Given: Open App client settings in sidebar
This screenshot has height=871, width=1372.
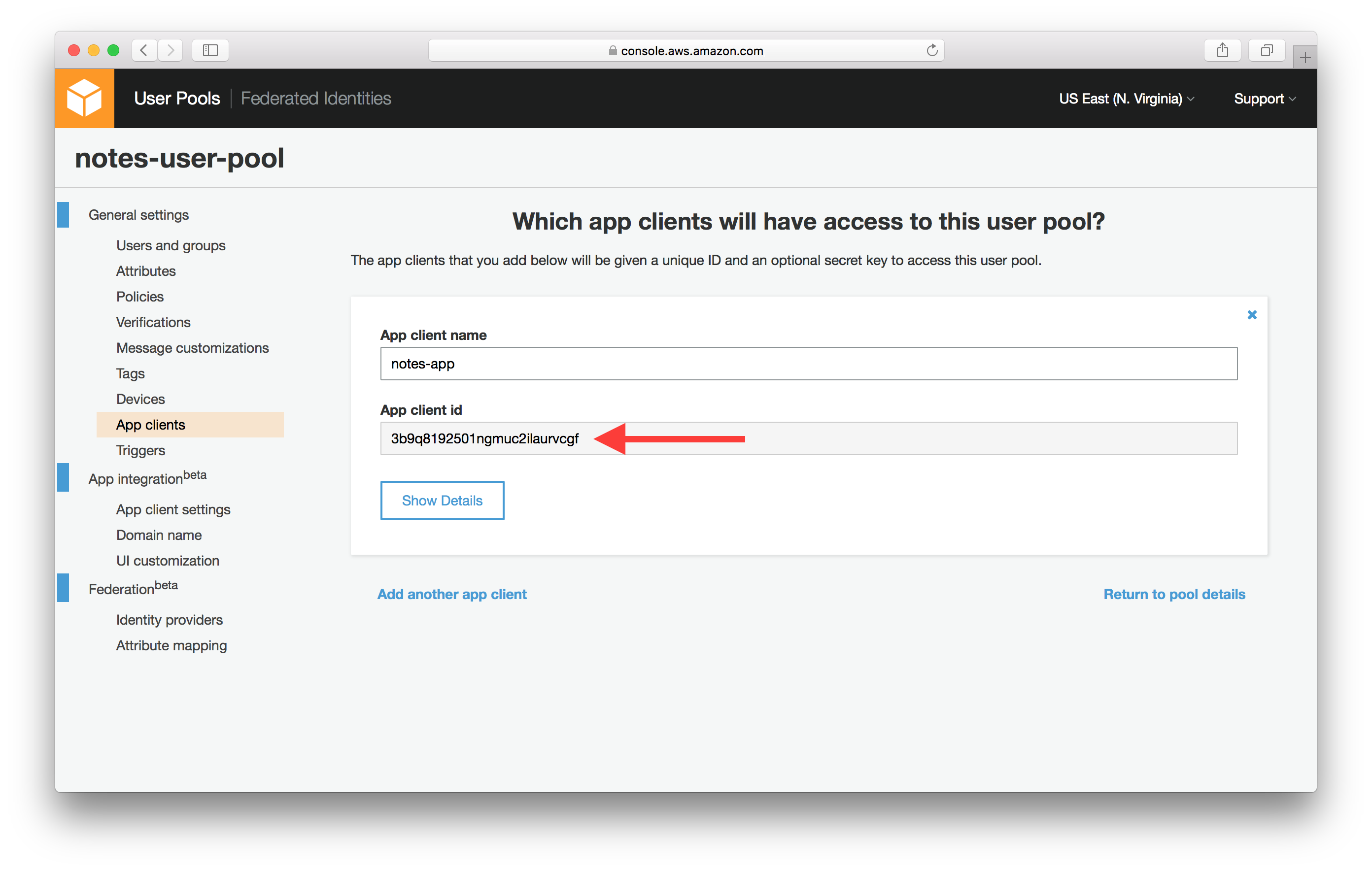Looking at the screenshot, I should (x=173, y=509).
